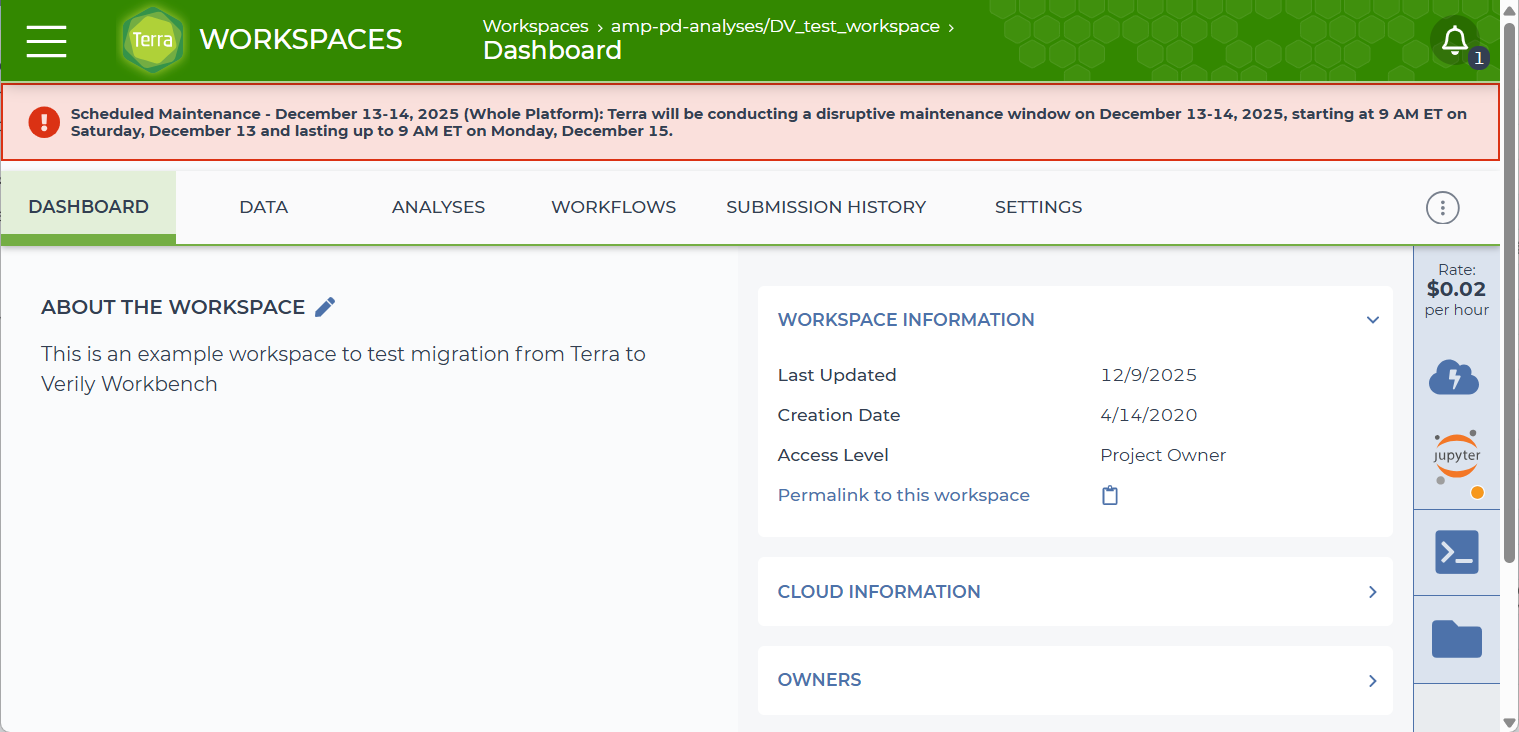The height and width of the screenshot is (732, 1519).
Task: Switch to the Data tab
Action: [x=263, y=207]
